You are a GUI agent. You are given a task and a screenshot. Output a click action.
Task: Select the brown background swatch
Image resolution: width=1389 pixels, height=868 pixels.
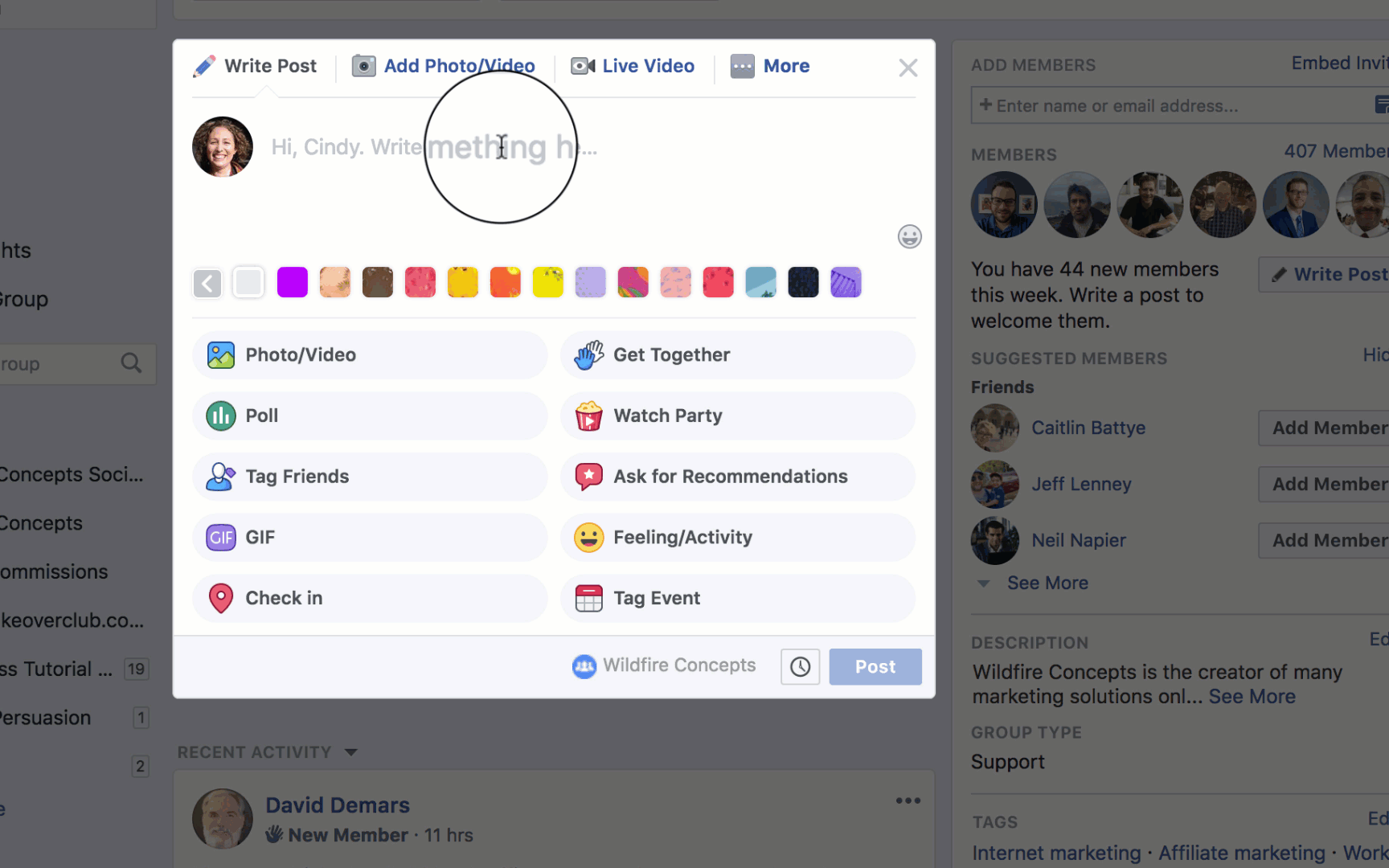tap(377, 283)
